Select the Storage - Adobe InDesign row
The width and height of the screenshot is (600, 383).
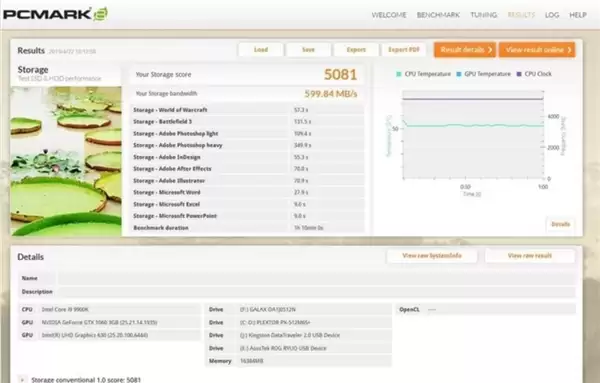point(247,157)
